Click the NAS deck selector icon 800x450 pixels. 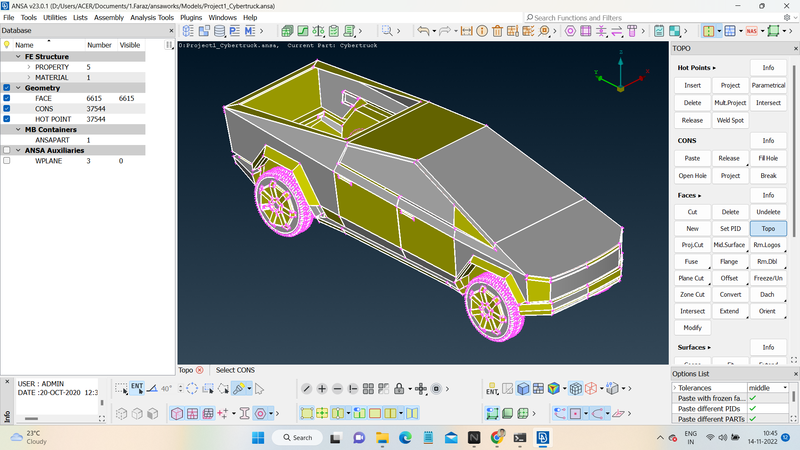pos(752,31)
